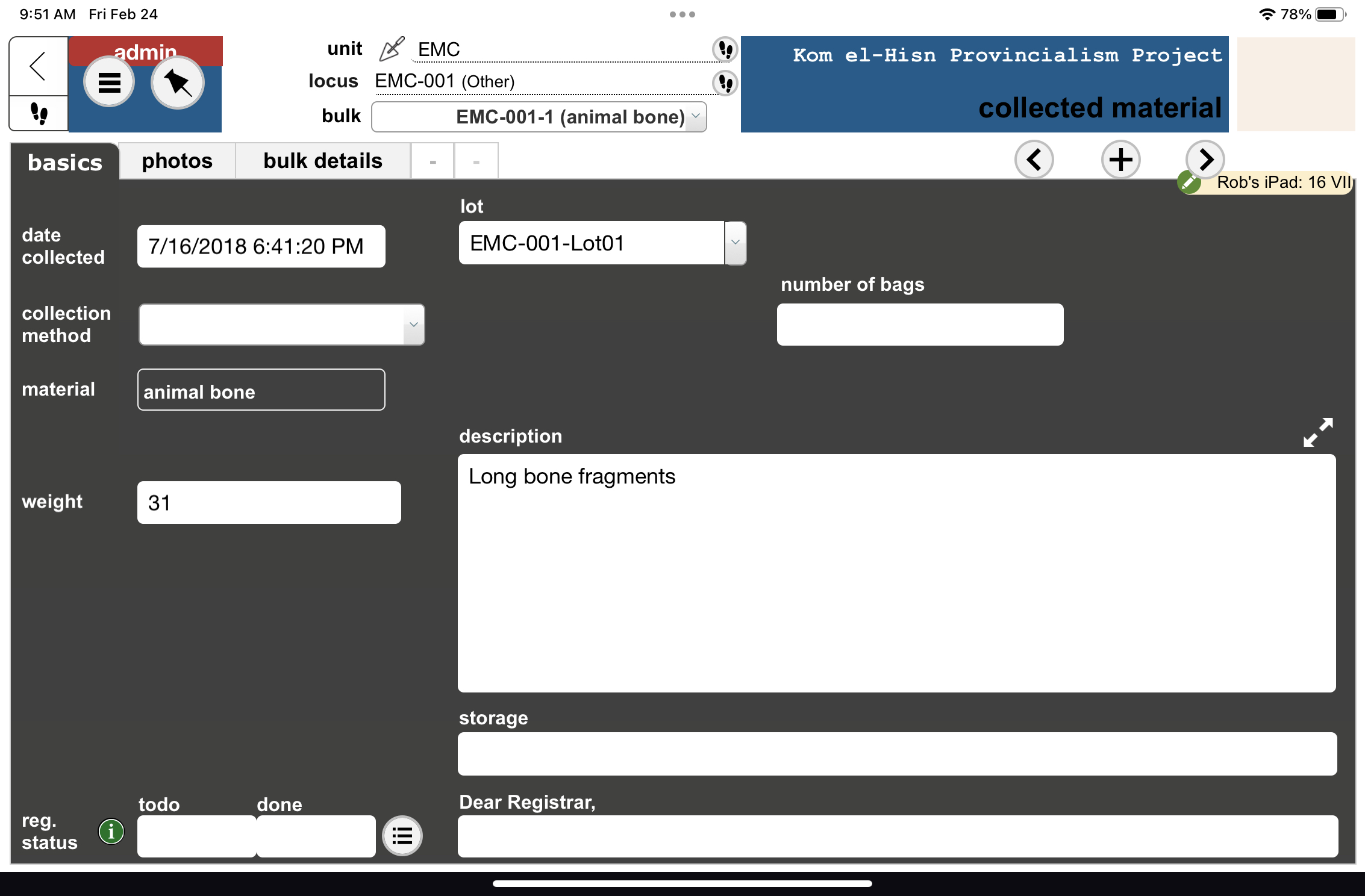1365x896 pixels.
Task: Tap the battery status indicator
Action: 1330,14
